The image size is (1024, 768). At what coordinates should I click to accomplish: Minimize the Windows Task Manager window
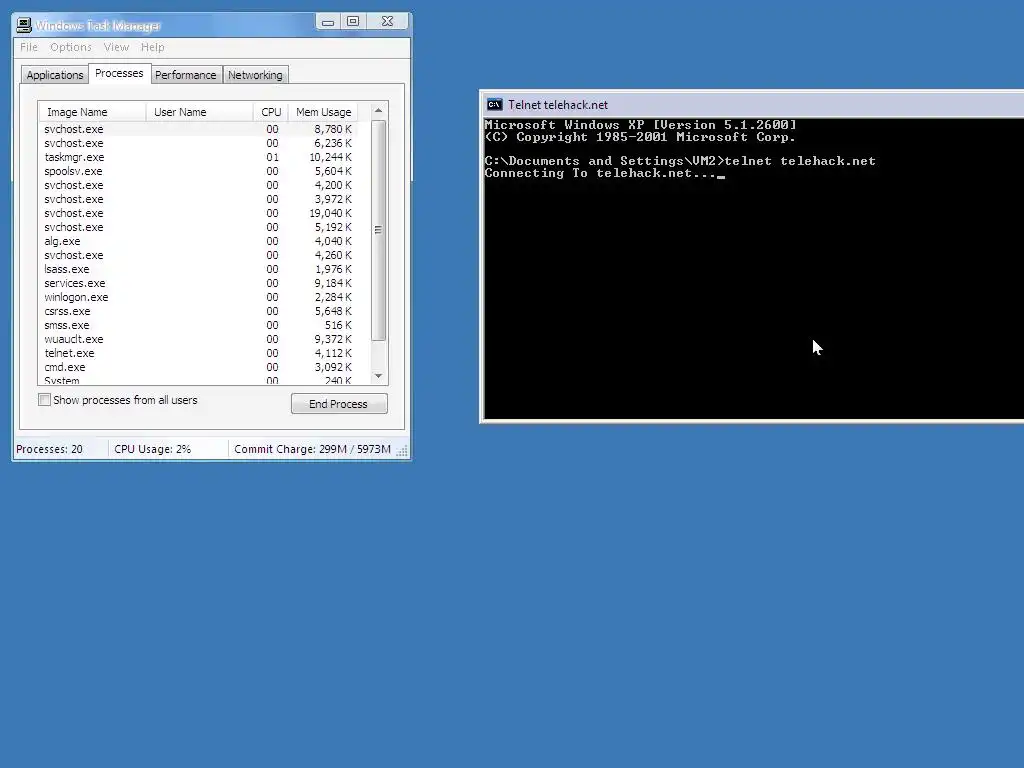click(328, 22)
